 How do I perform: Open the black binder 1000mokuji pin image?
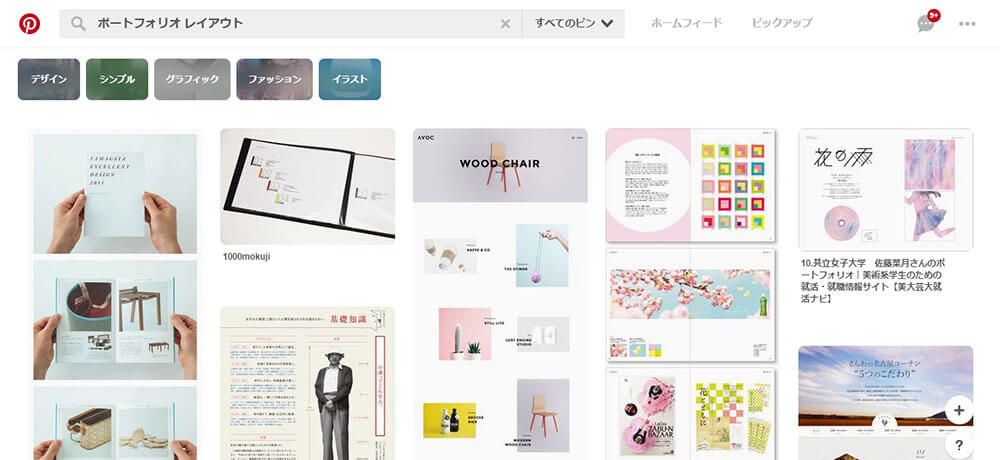(307, 186)
